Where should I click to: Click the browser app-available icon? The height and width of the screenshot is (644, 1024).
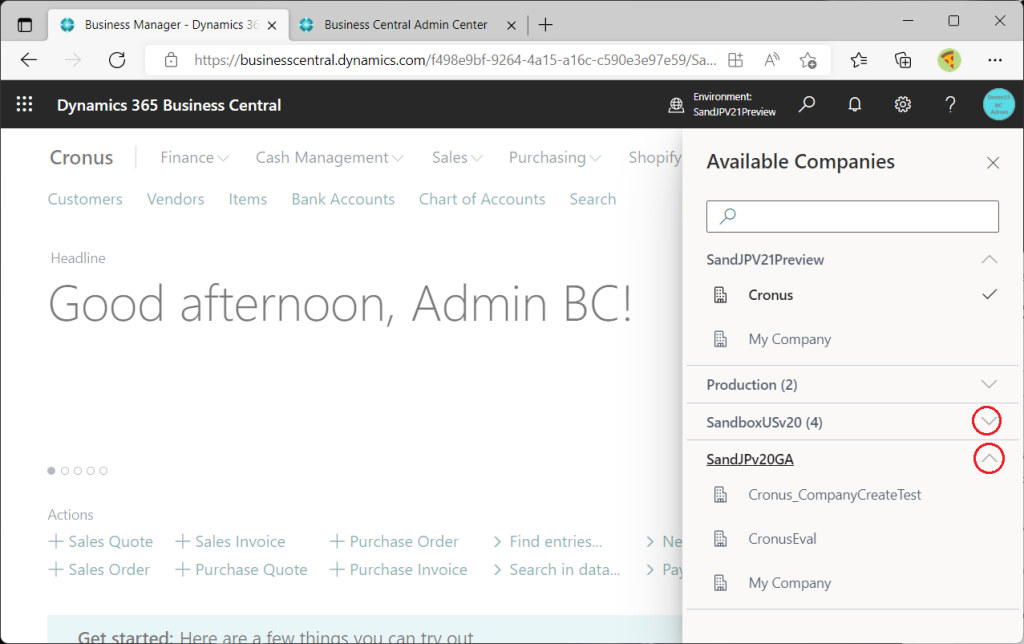tap(735, 60)
